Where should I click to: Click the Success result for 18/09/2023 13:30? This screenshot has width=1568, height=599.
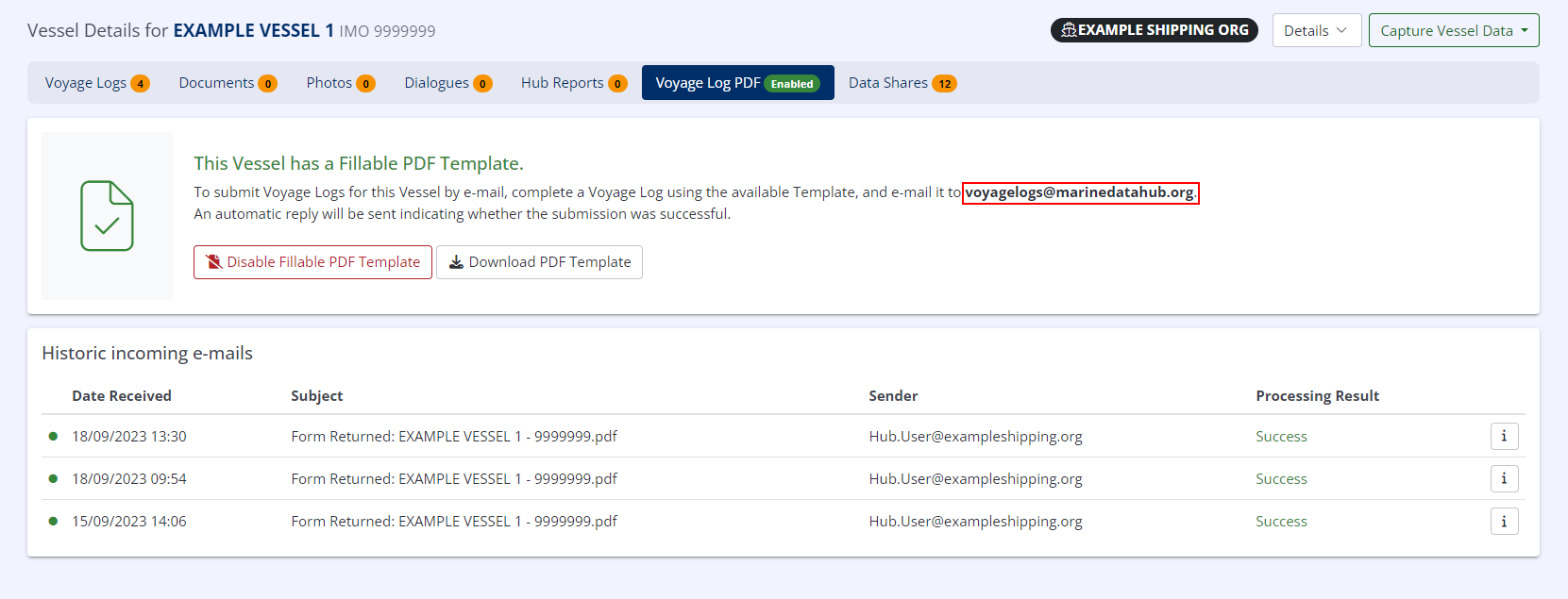pos(1281,437)
